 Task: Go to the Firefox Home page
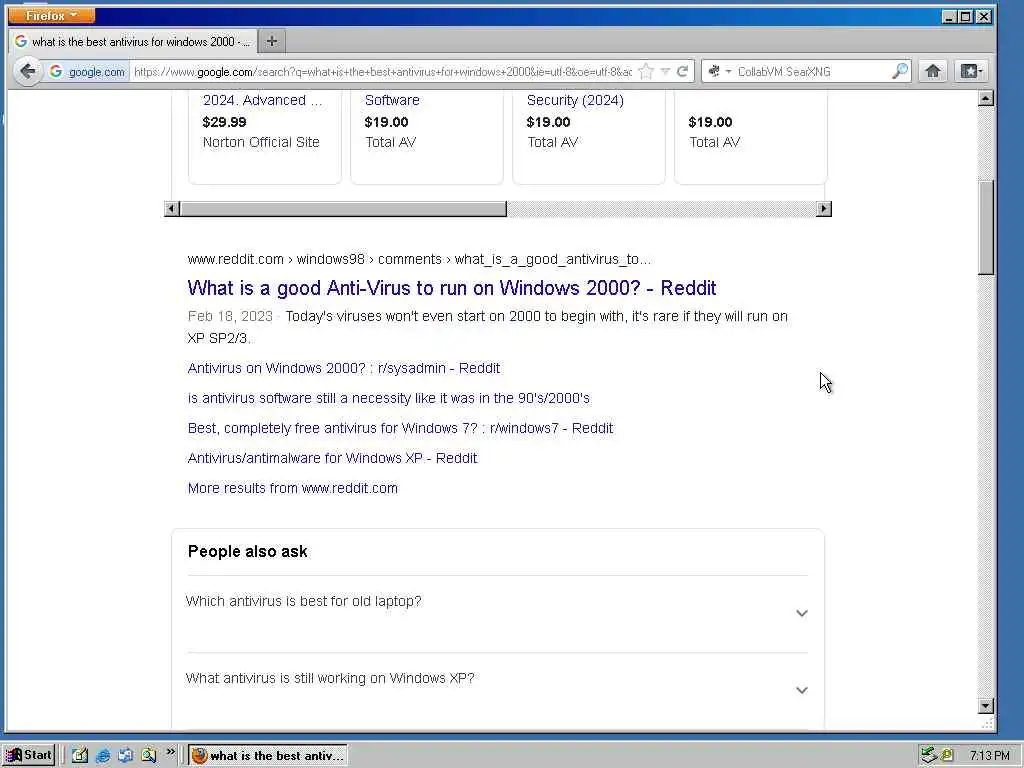(933, 71)
